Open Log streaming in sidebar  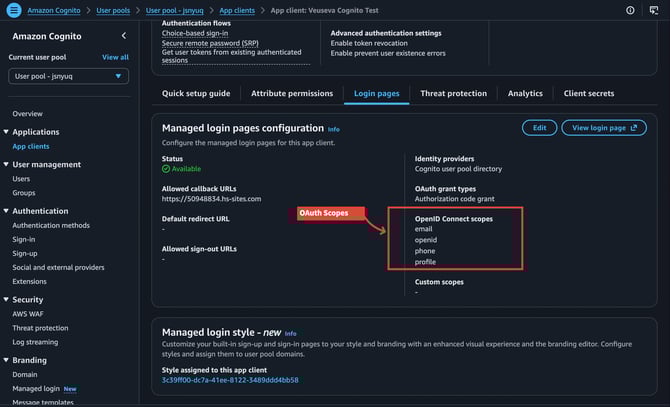pos(35,342)
